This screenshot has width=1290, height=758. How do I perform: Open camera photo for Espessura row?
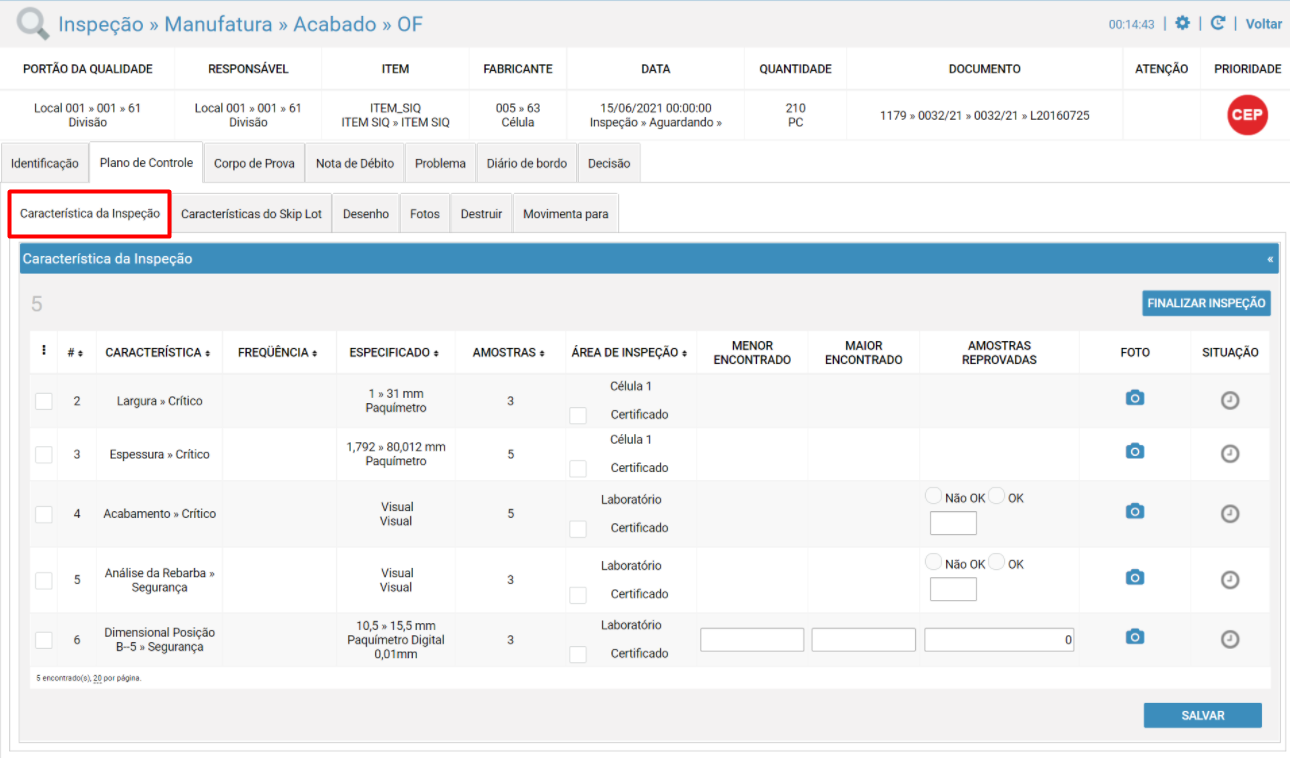(1135, 451)
